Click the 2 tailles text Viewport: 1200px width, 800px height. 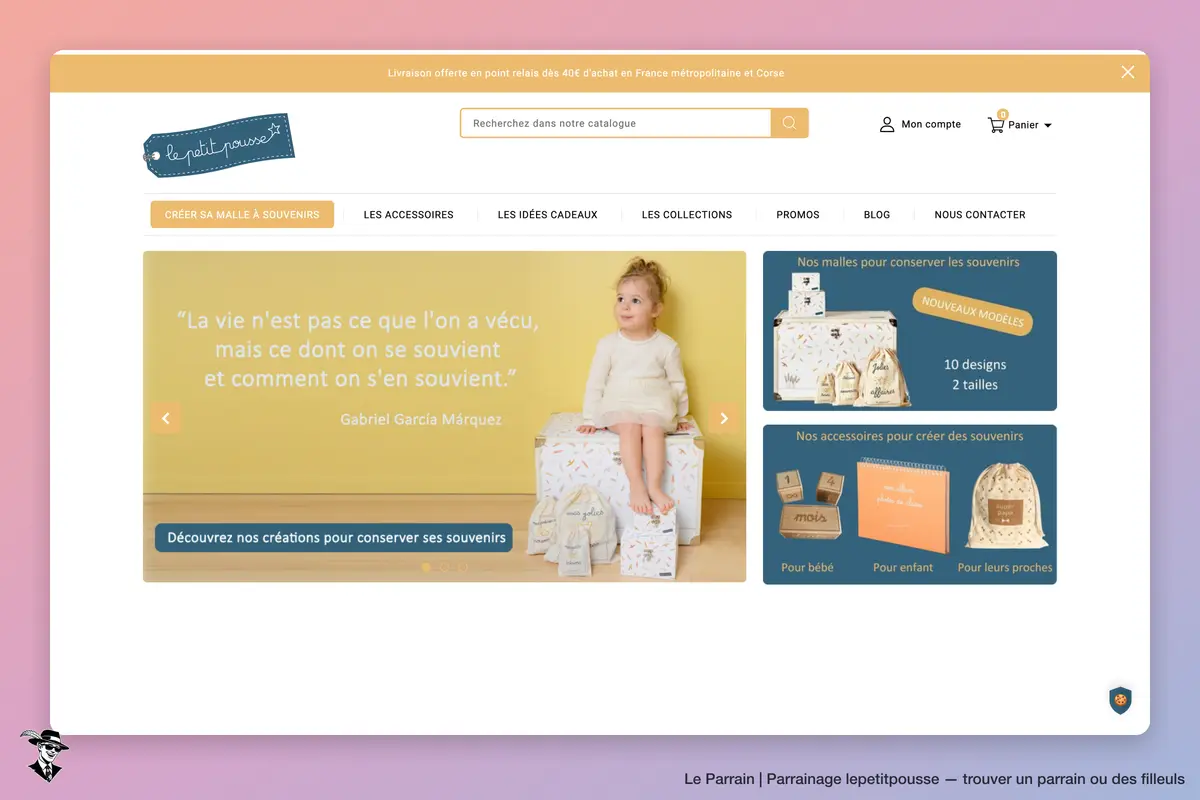pyautogui.click(x=975, y=385)
